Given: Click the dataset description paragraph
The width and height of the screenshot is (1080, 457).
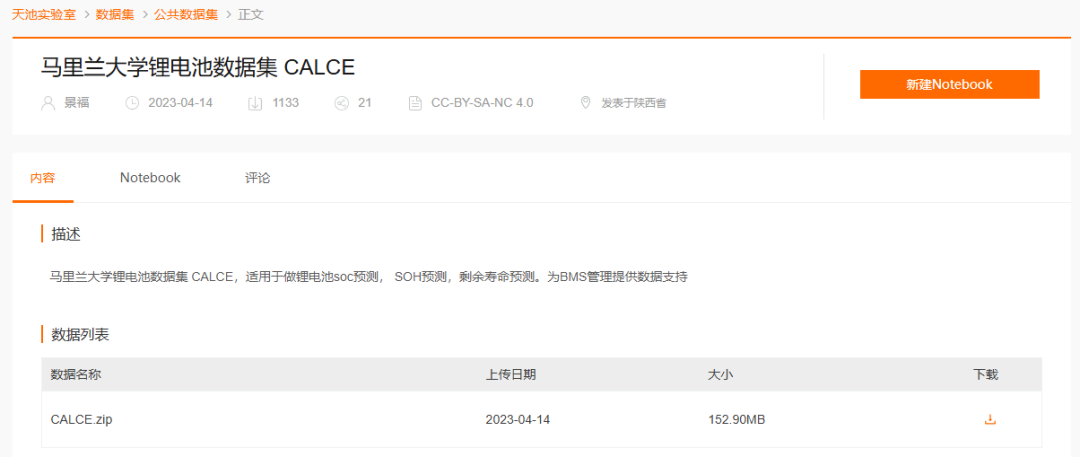Looking at the screenshot, I should click(x=369, y=278).
